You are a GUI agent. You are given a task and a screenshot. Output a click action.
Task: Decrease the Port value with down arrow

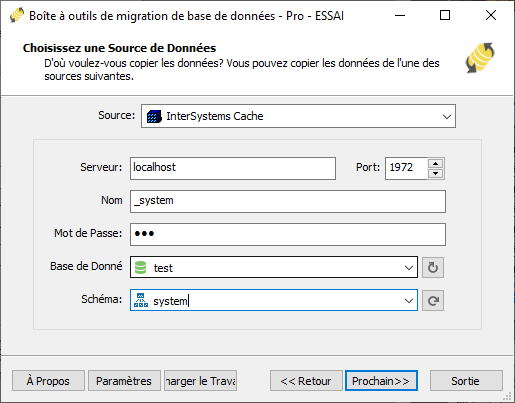(x=435, y=174)
